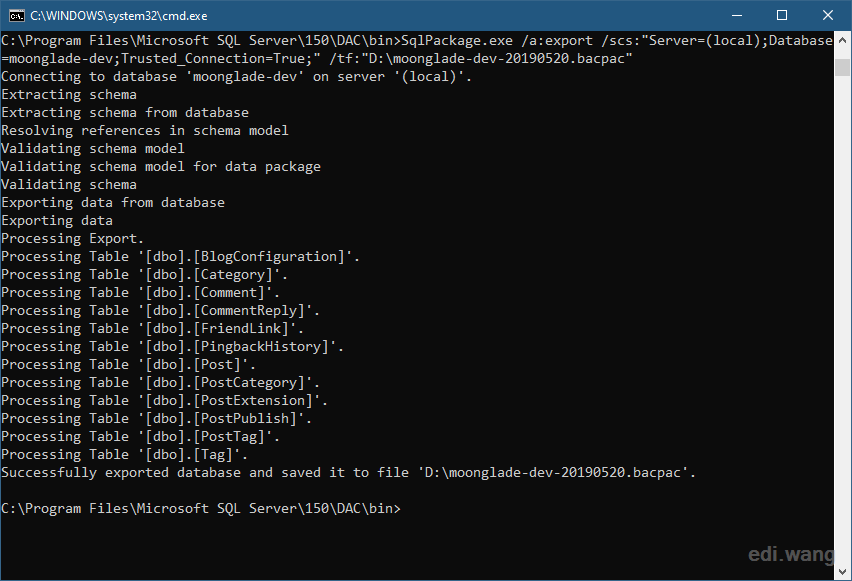
Task: Close the cmd.exe window
Action: [828, 15]
